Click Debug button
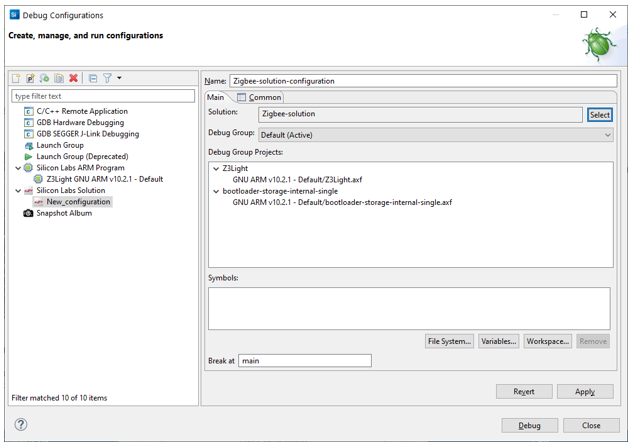The height and width of the screenshot is (445, 631). coord(530,425)
